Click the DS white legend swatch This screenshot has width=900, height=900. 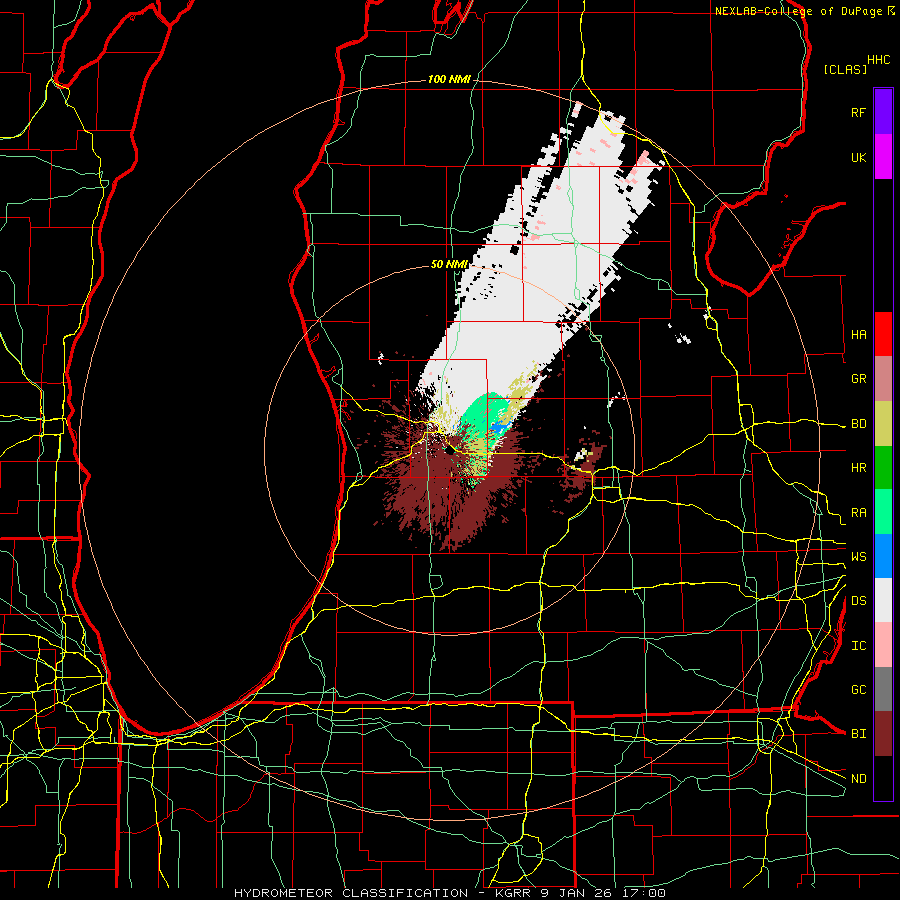(883, 600)
